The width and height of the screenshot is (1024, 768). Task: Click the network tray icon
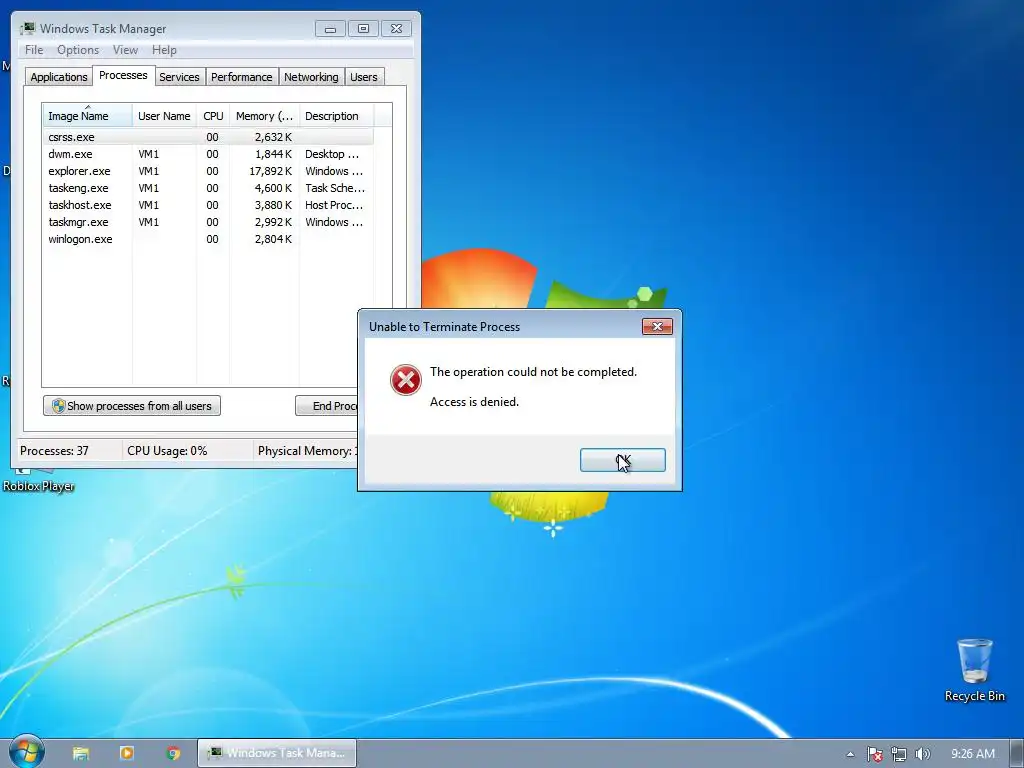point(899,754)
